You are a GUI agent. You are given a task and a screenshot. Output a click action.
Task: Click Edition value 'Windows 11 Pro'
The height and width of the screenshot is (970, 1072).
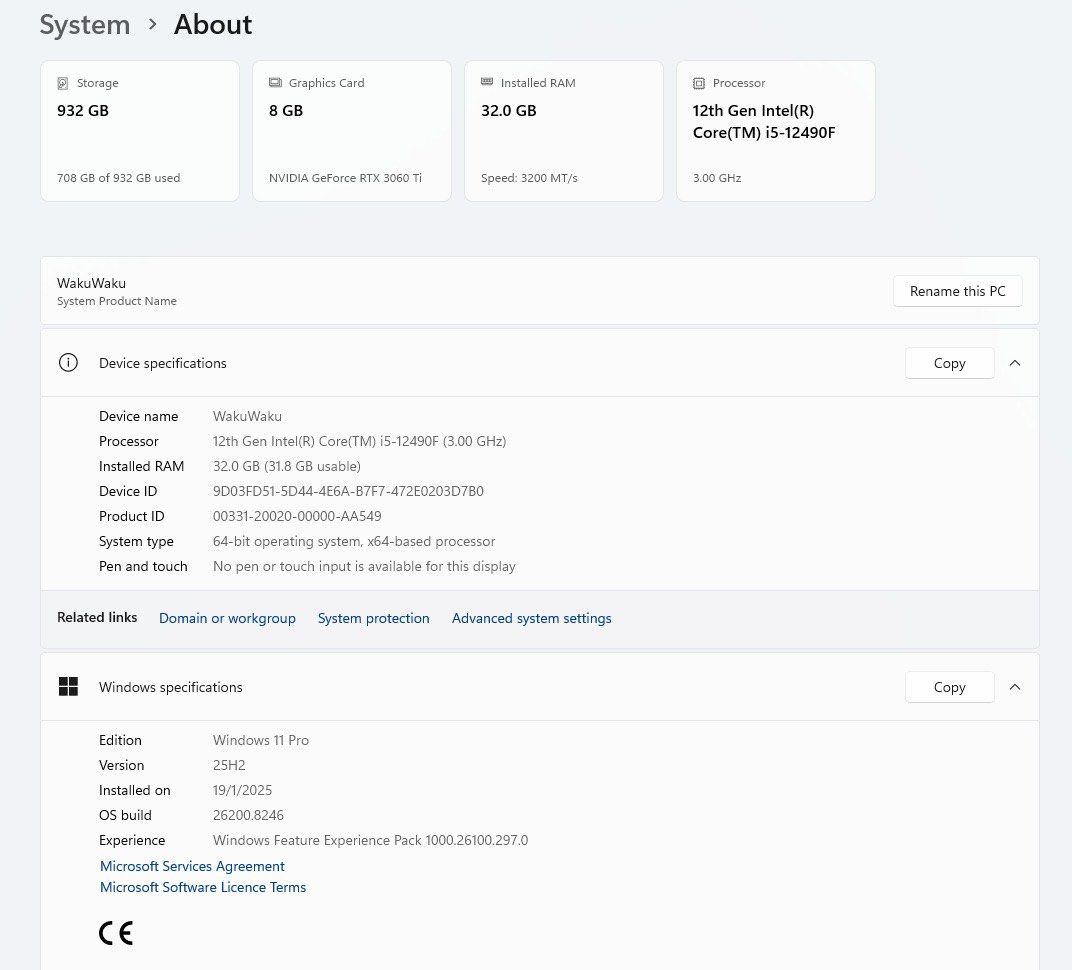261,740
